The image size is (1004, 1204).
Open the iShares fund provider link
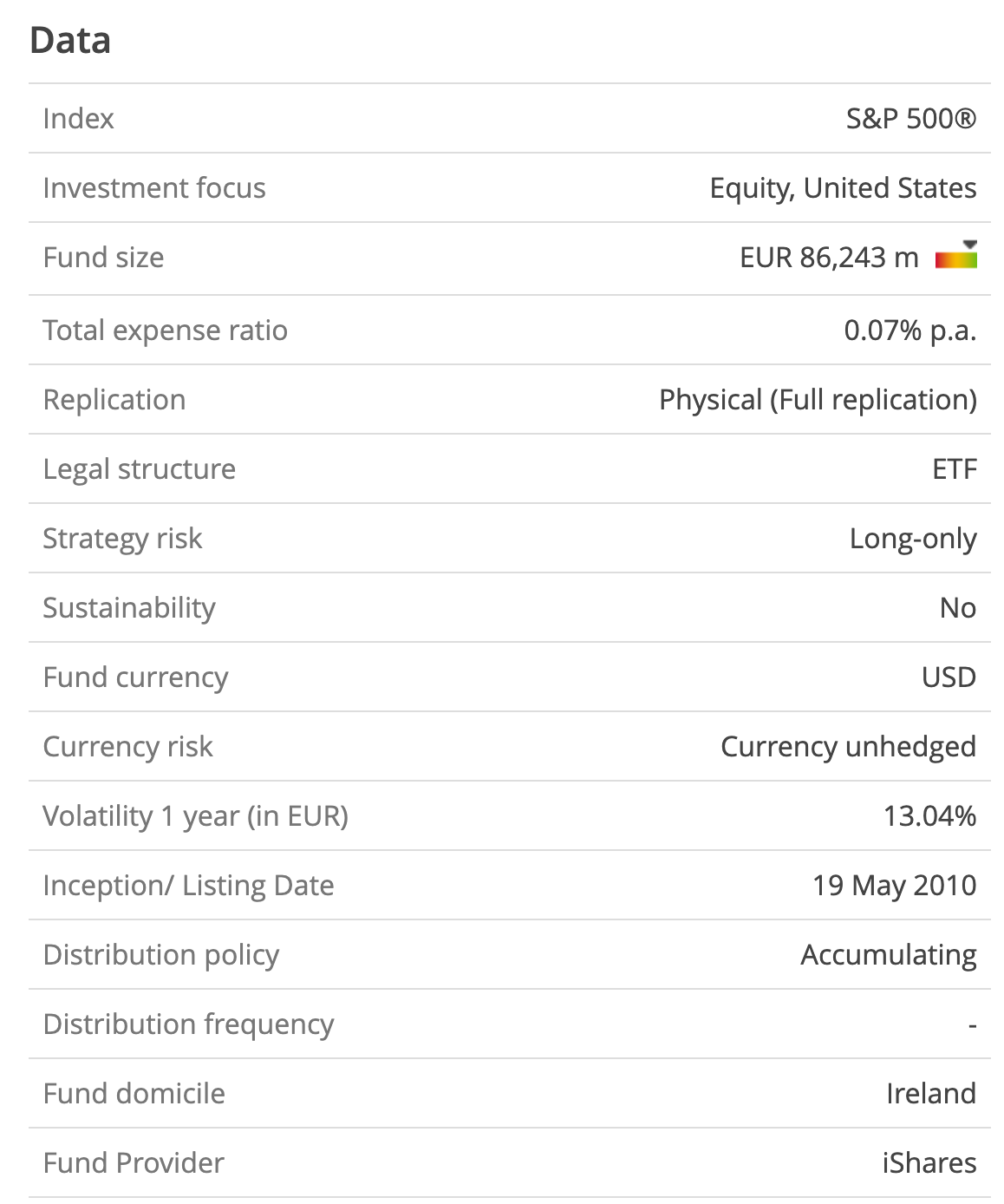tap(929, 1163)
